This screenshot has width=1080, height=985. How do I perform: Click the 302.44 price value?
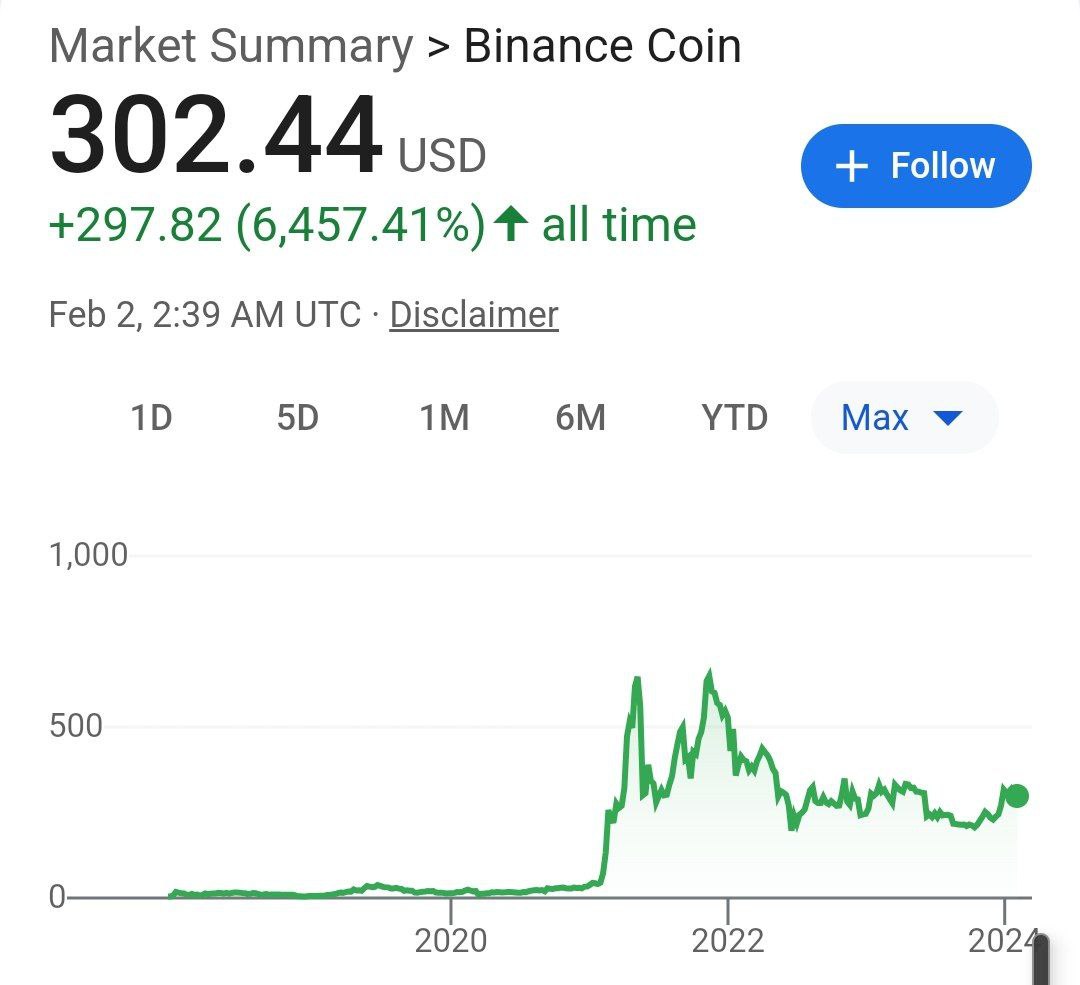click(x=216, y=135)
